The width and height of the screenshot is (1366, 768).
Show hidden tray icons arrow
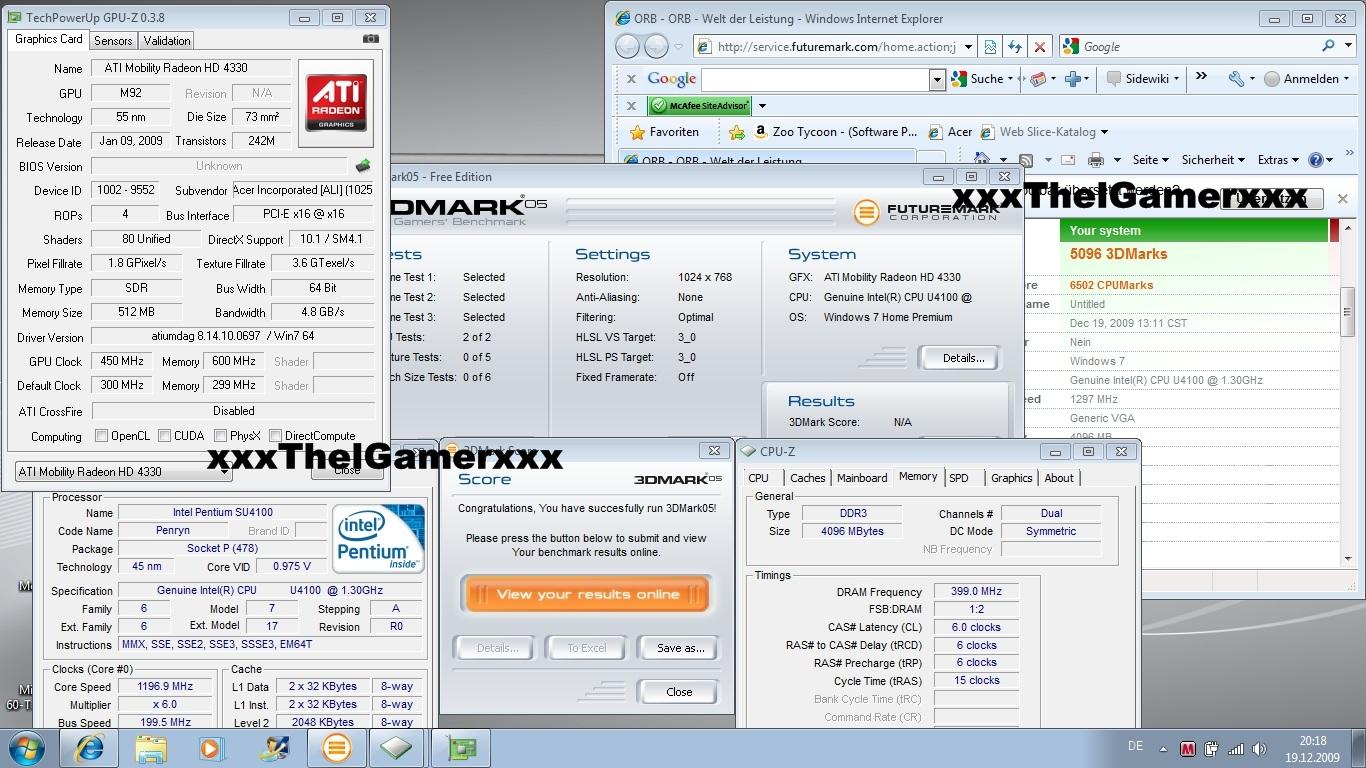click(x=1163, y=749)
